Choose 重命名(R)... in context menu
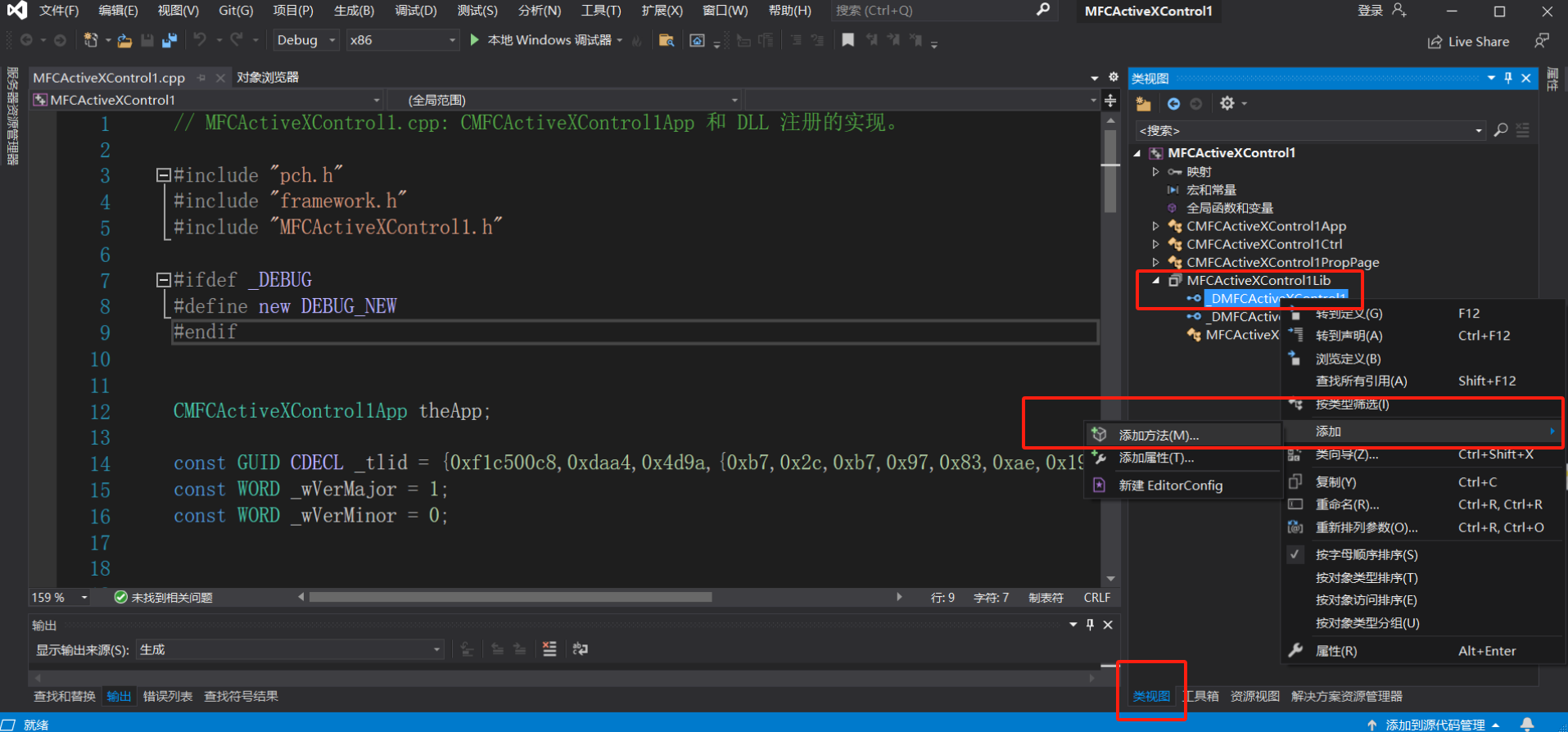 [1422, 504]
